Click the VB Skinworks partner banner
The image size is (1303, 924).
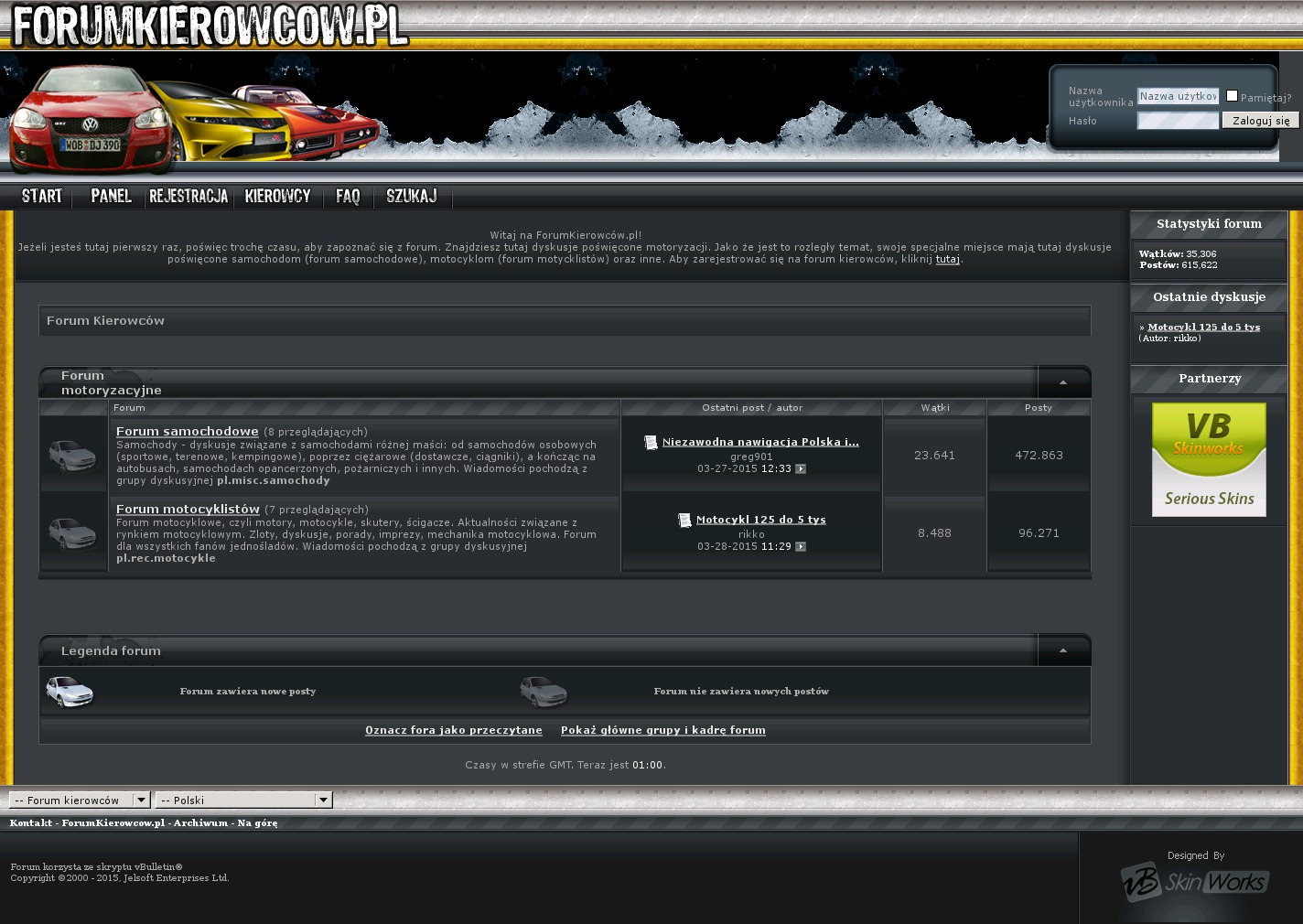[x=1209, y=459]
